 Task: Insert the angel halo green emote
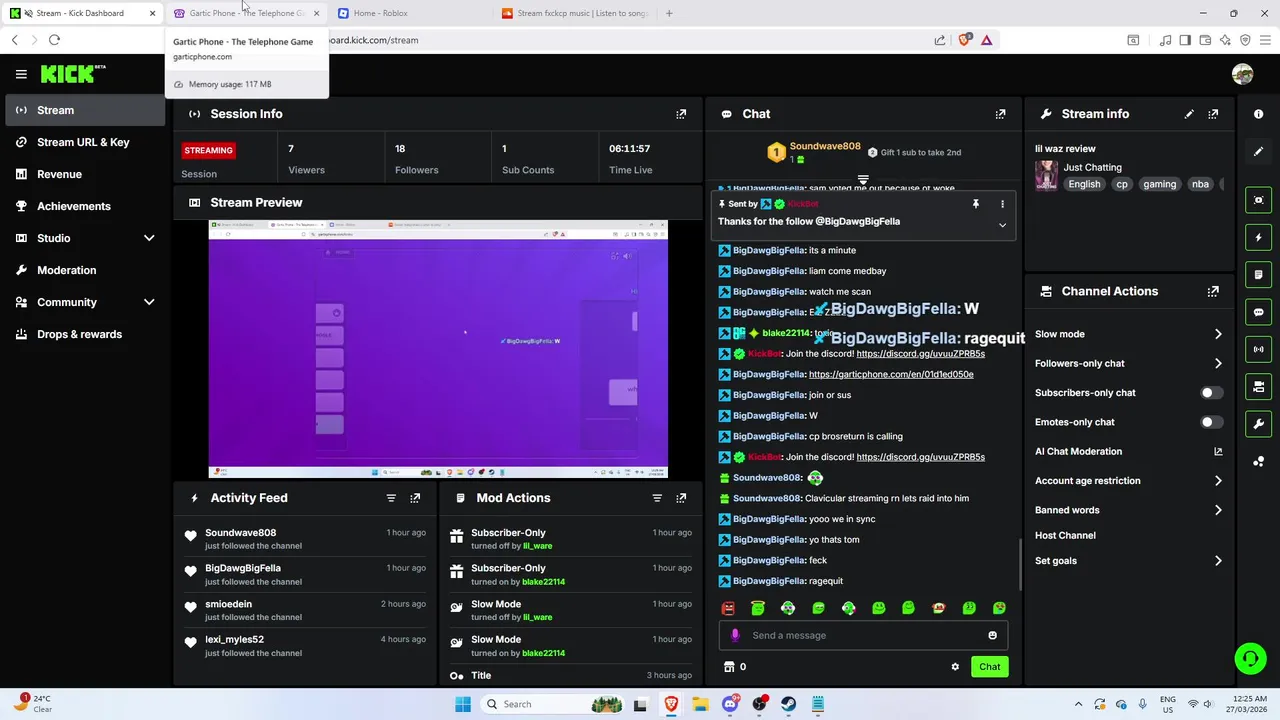(x=758, y=608)
